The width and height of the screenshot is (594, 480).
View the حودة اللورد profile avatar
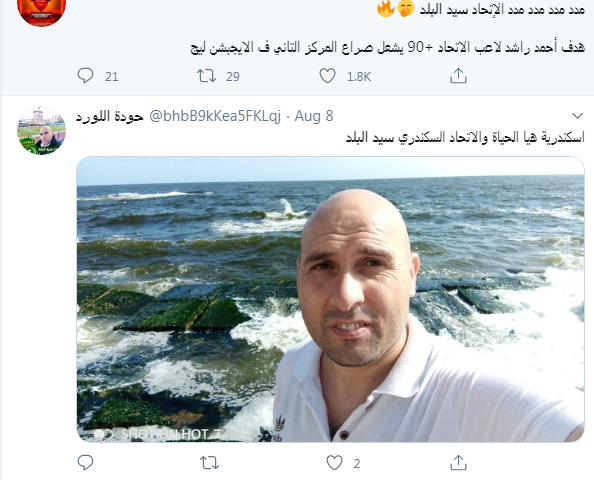[42, 131]
